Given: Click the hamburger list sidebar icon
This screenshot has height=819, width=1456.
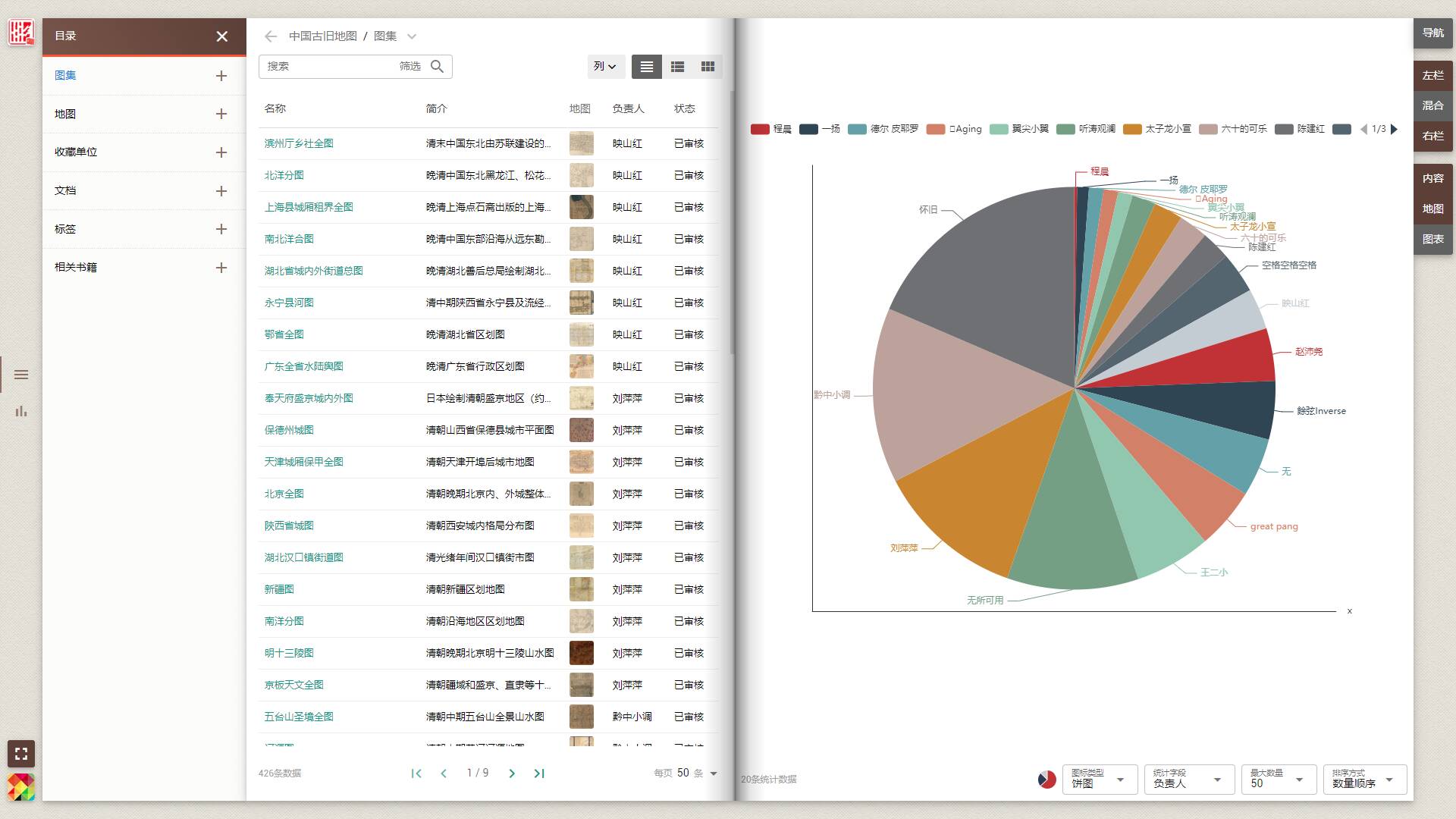Looking at the screenshot, I should point(21,375).
